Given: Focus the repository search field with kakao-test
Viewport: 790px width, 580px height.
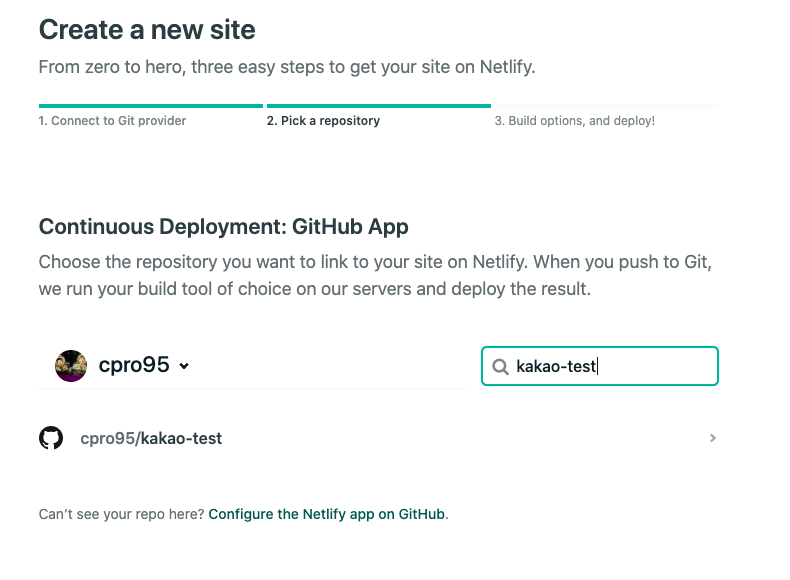Looking at the screenshot, I should [x=600, y=366].
